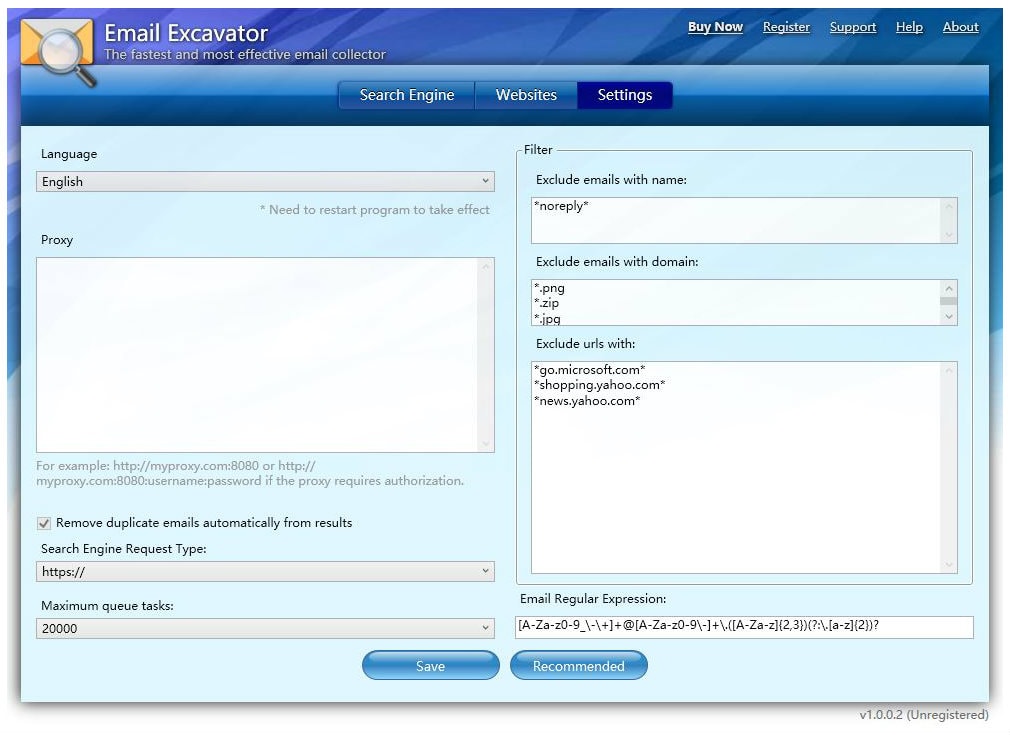The width and height of the screenshot is (1010, 735).
Task: Open the Maximum queue tasks dropdown
Action: point(265,628)
